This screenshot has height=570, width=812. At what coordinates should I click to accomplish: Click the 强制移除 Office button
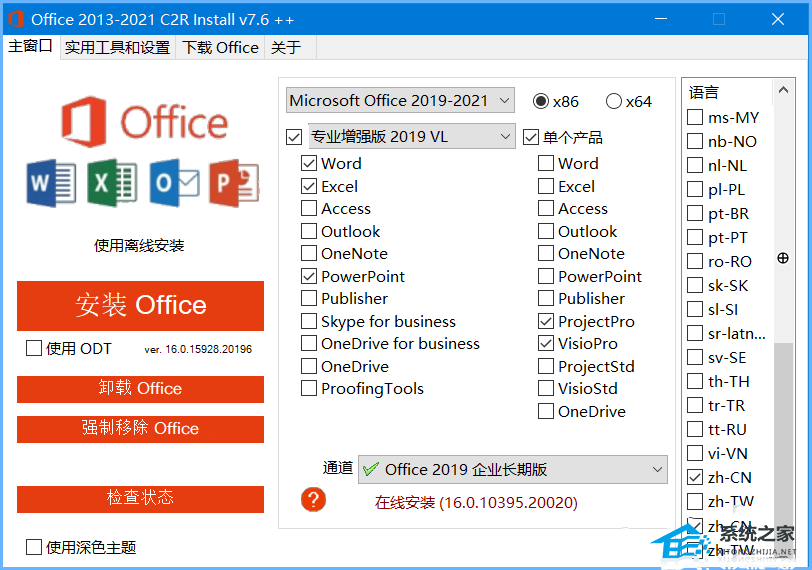(140, 429)
